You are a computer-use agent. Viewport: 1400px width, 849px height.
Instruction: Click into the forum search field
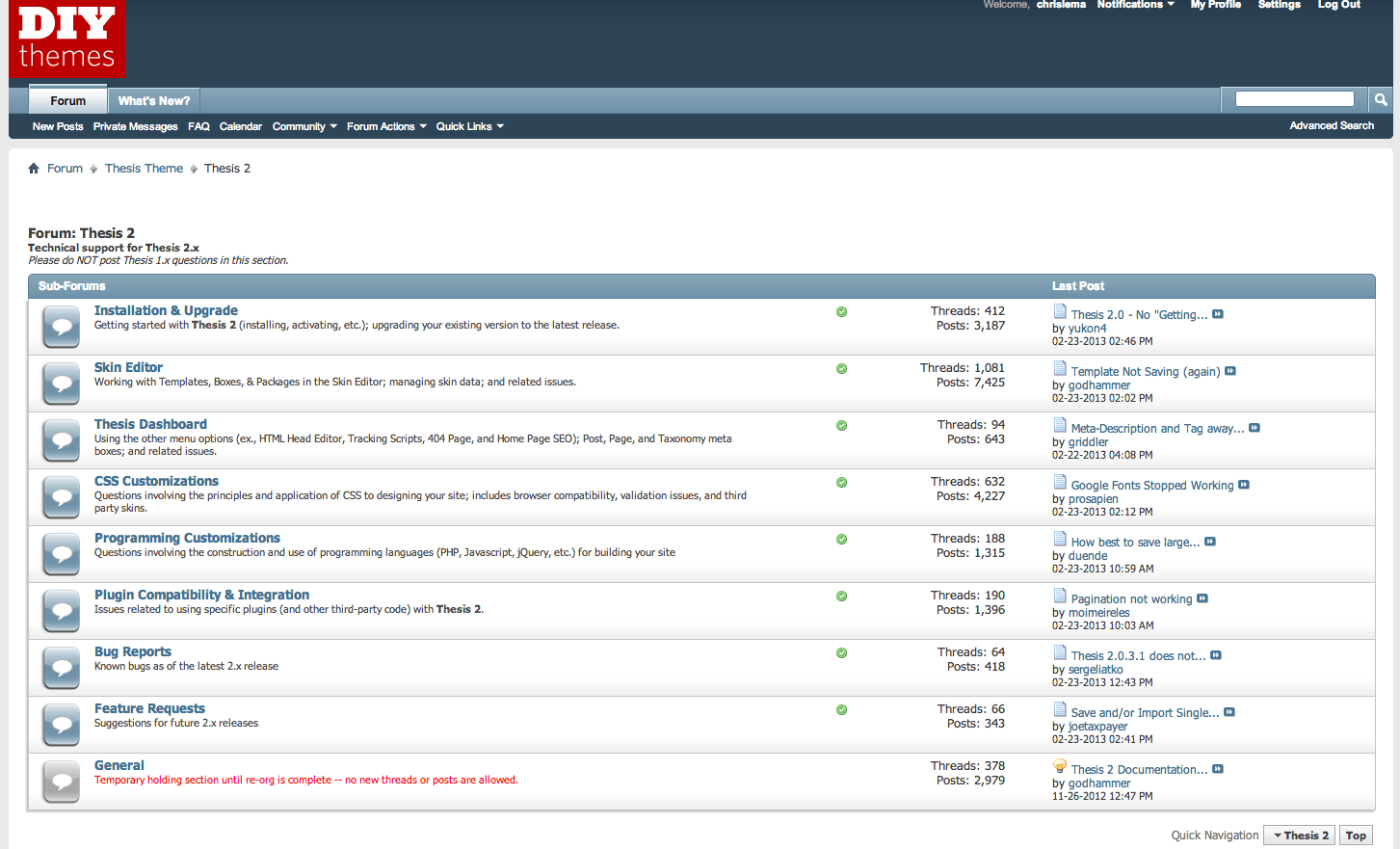tap(1294, 99)
